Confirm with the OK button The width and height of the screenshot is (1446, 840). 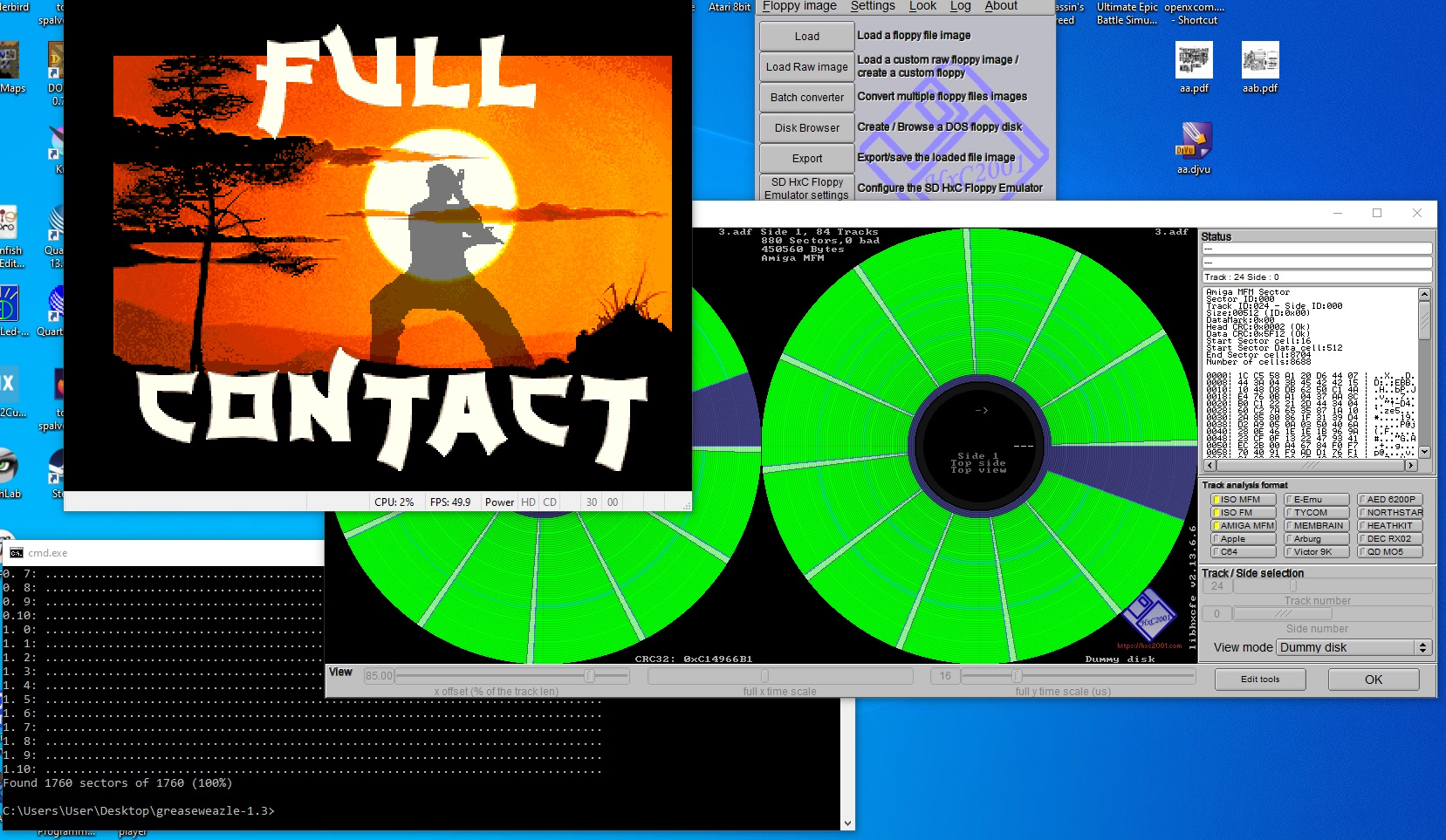[1374, 680]
